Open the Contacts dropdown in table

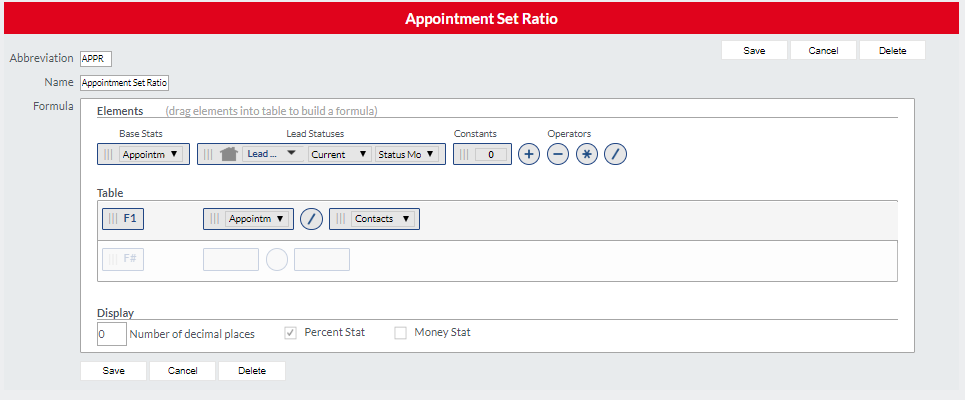coord(383,218)
